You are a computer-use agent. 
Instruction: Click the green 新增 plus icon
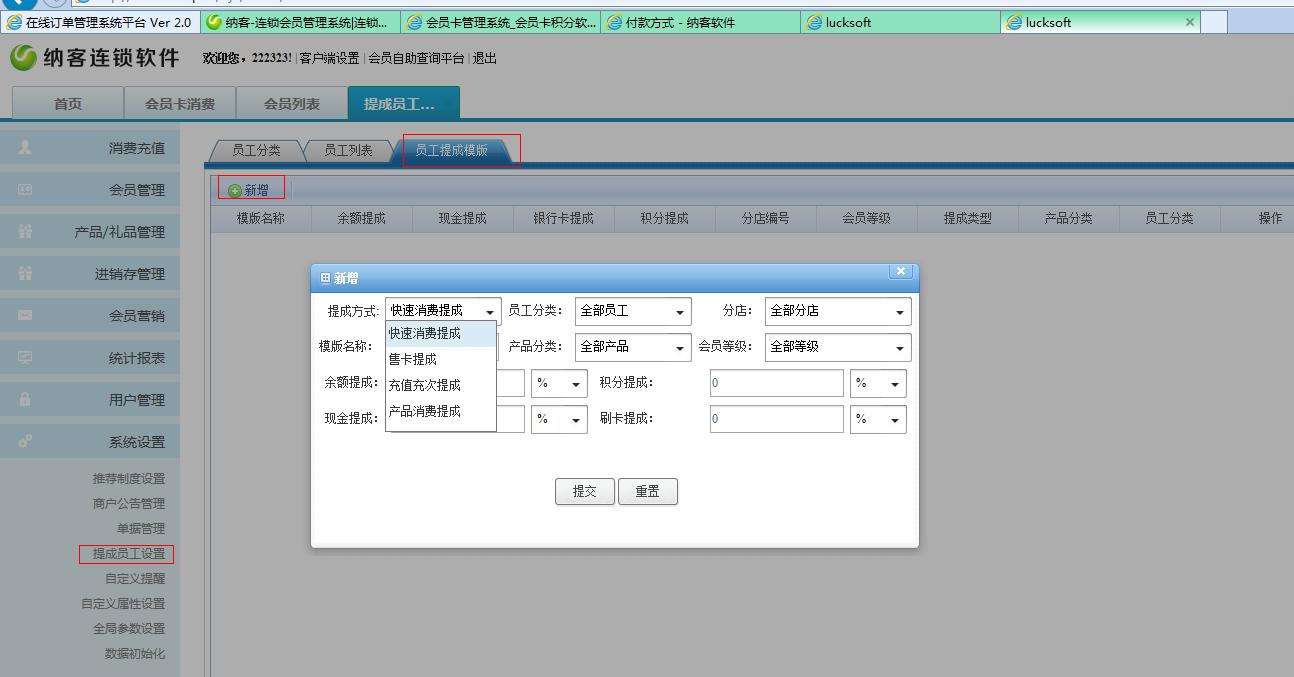232,189
